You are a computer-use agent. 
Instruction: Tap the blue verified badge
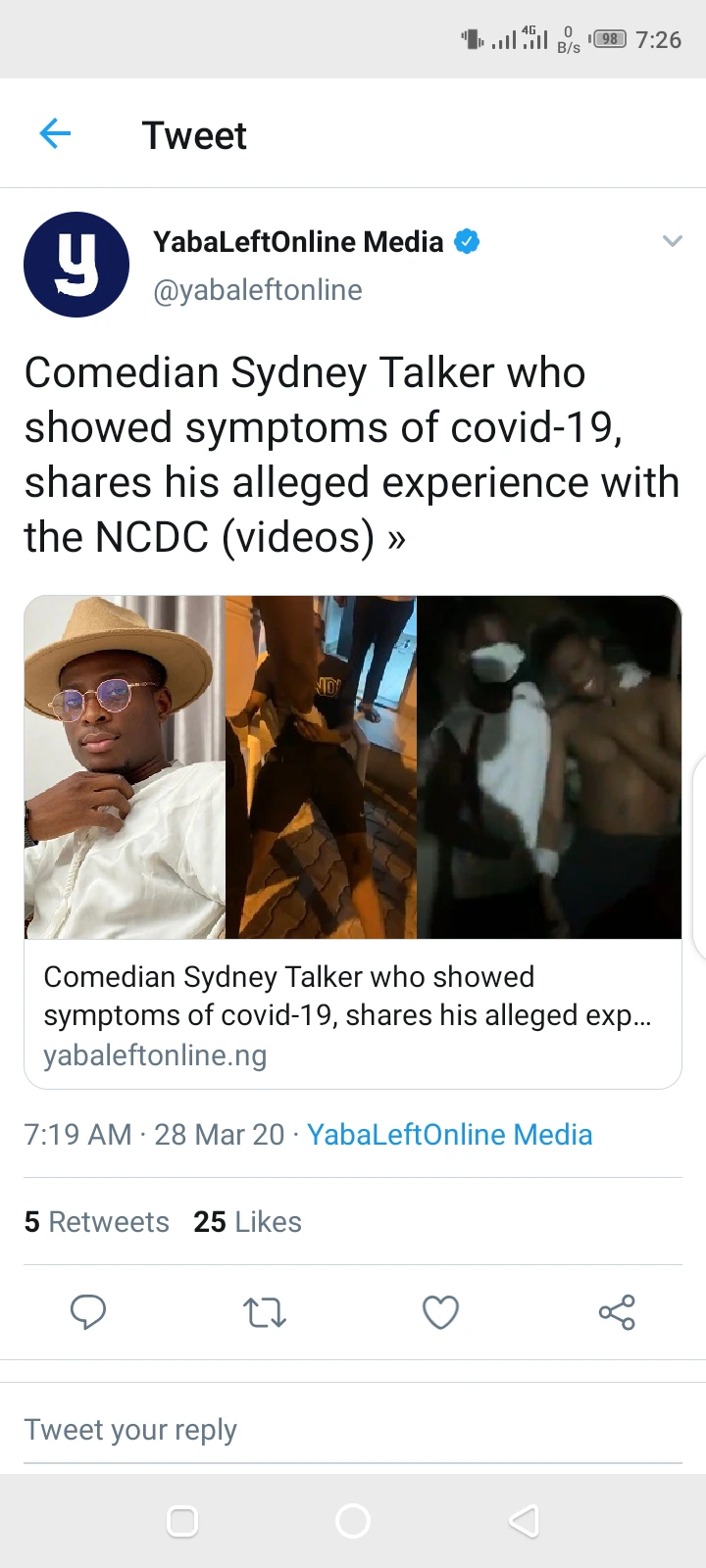pyautogui.click(x=467, y=241)
